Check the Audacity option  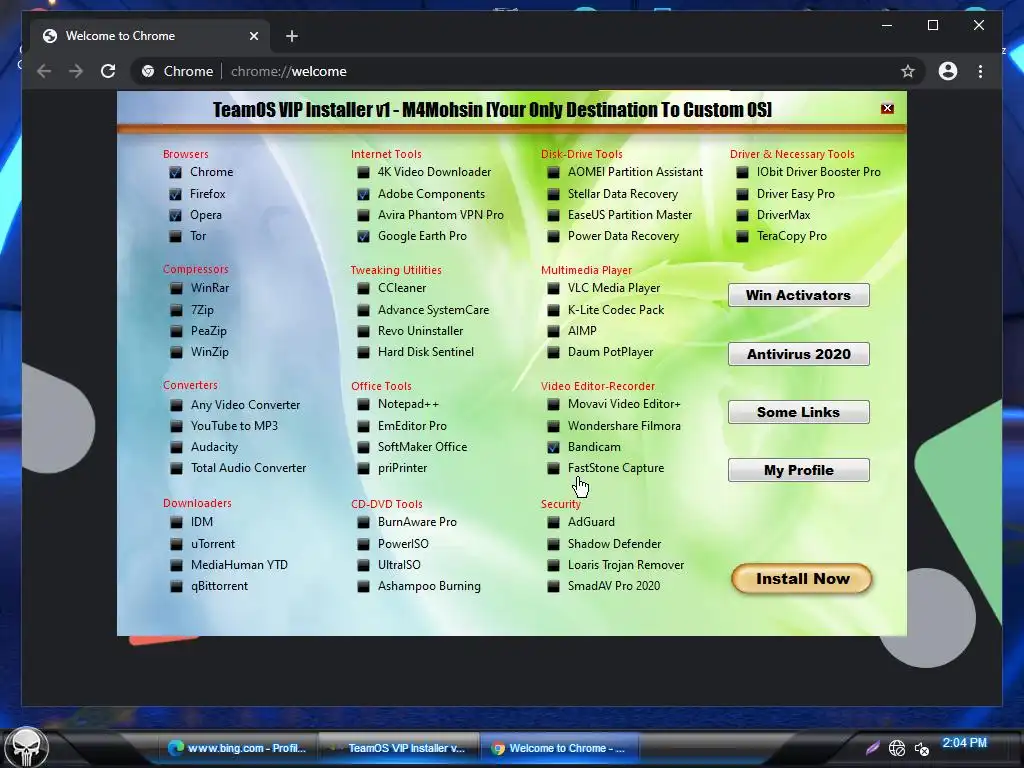[x=176, y=447]
